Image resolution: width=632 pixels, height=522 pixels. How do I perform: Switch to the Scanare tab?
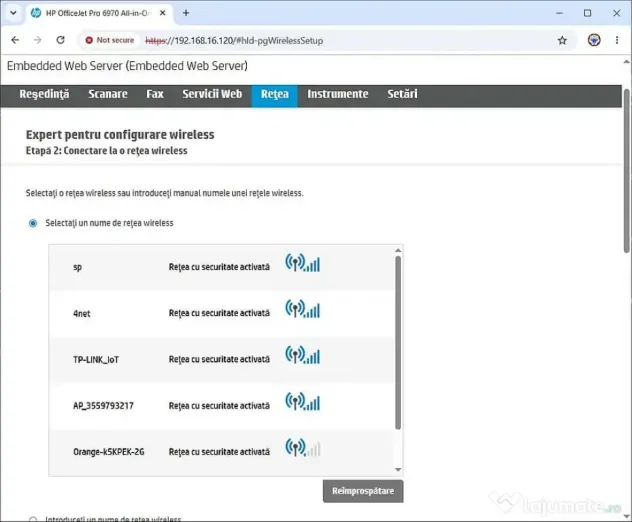click(x=108, y=94)
